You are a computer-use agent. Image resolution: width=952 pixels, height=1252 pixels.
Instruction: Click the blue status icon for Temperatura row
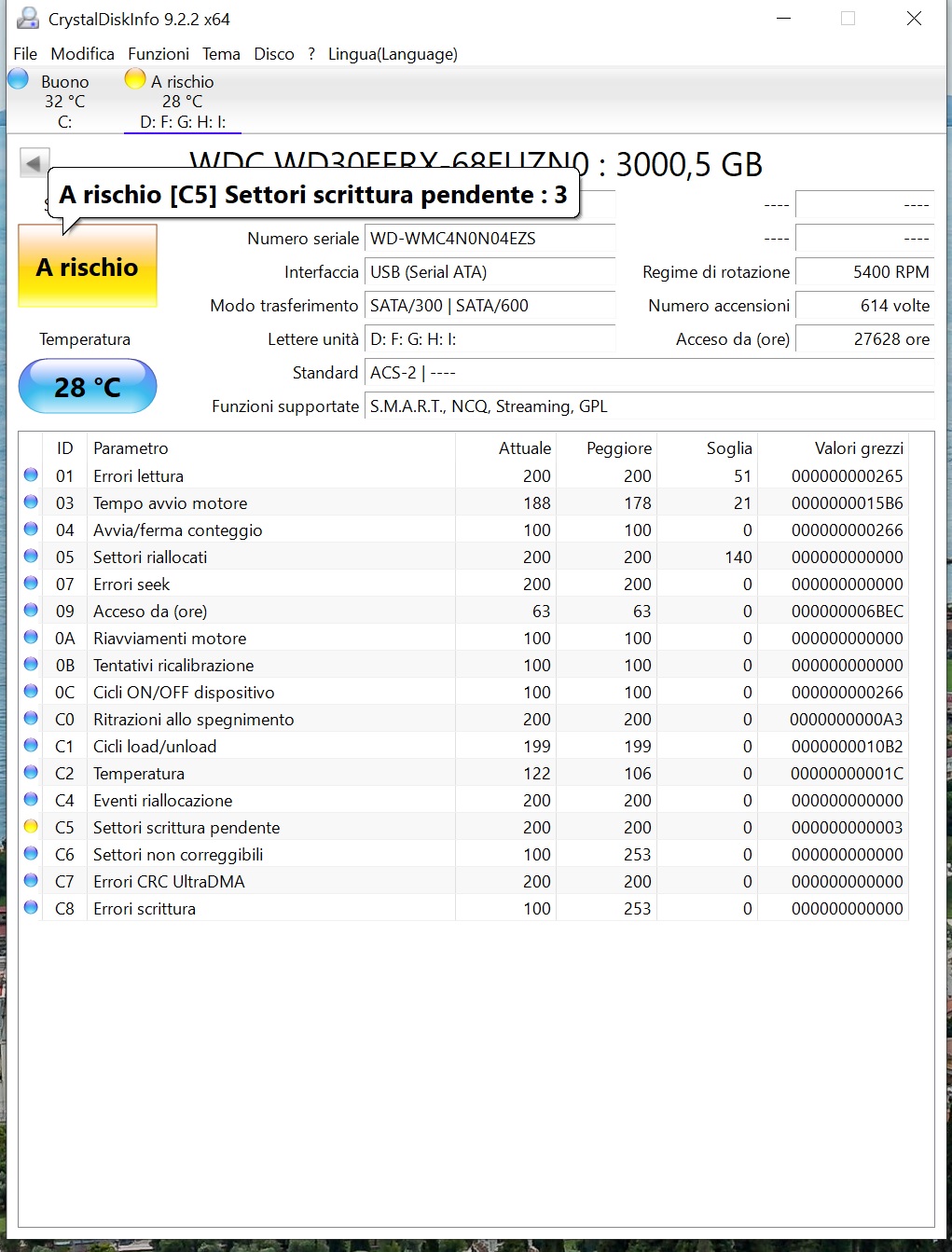pyautogui.click(x=31, y=773)
